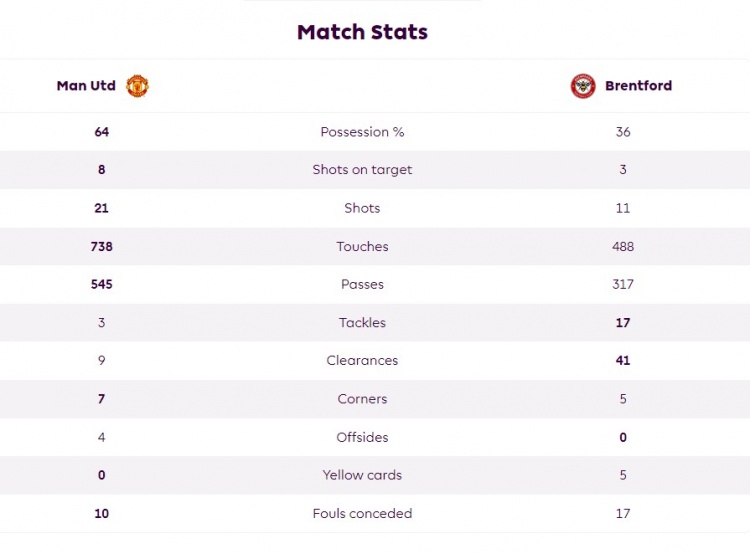The image size is (750, 554).
Task: Select Man Utd's 545 passes value
Action: (x=101, y=284)
